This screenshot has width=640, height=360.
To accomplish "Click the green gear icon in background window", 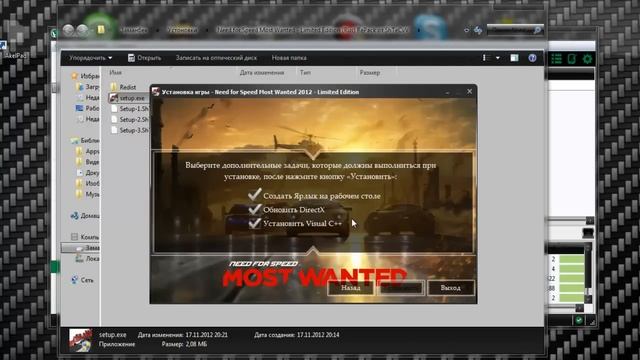I will tap(587, 59).
